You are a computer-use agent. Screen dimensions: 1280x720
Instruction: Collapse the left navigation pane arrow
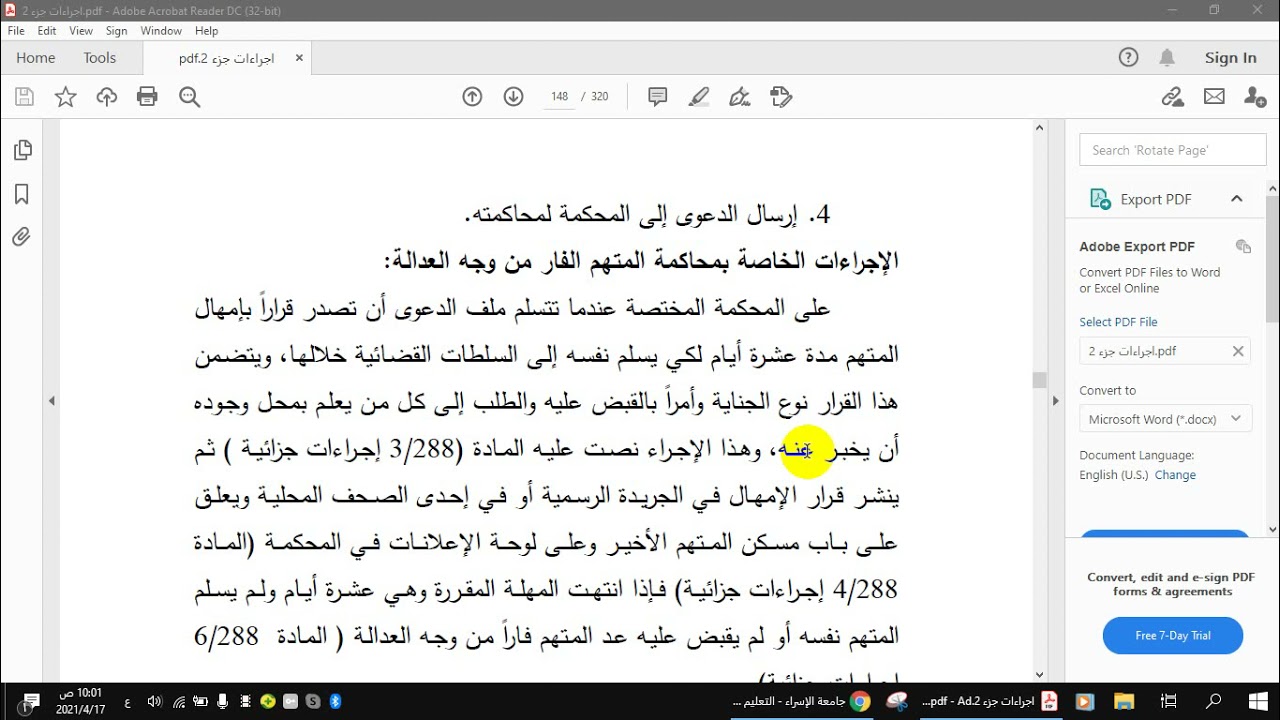(x=51, y=400)
